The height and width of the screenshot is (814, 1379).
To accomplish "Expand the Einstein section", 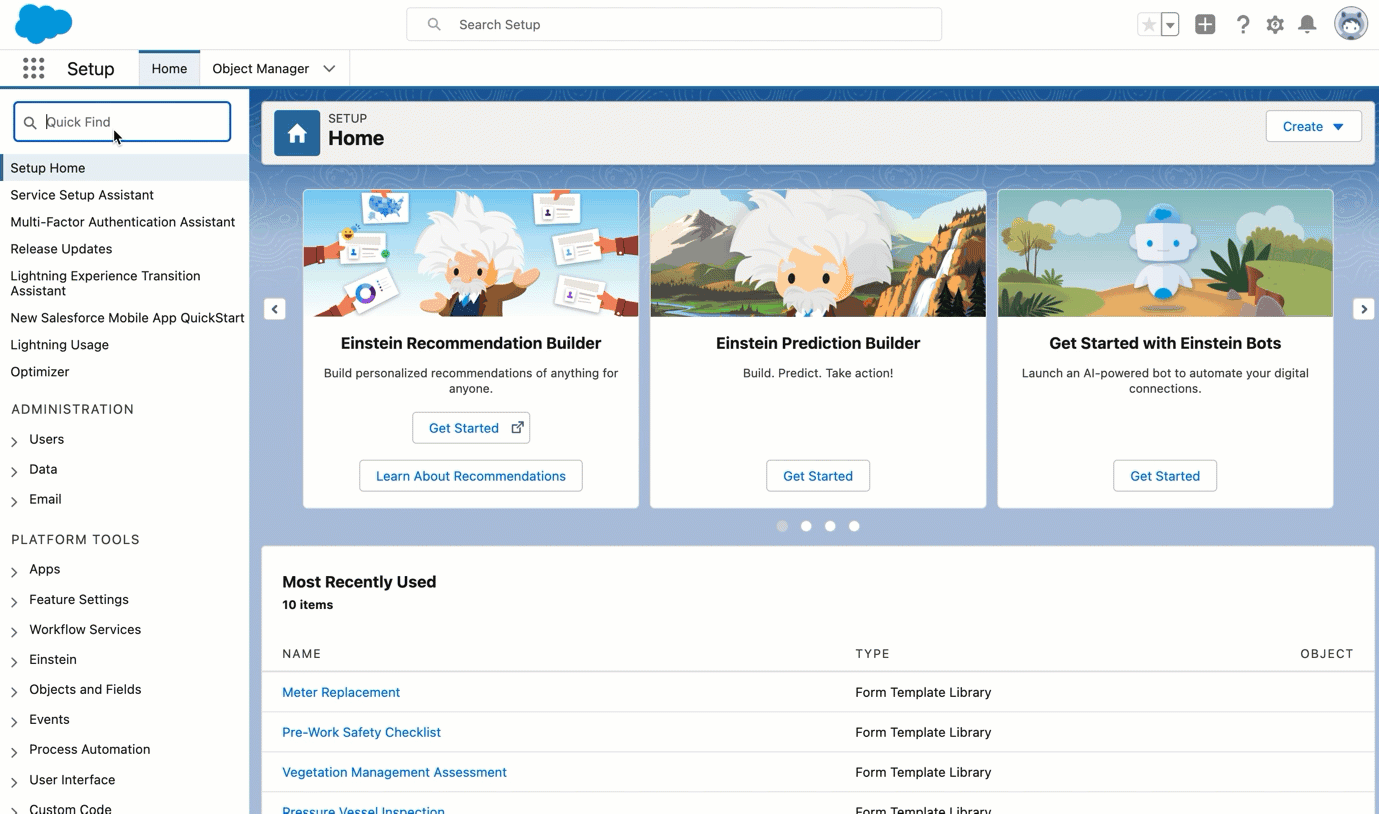I will coord(14,660).
